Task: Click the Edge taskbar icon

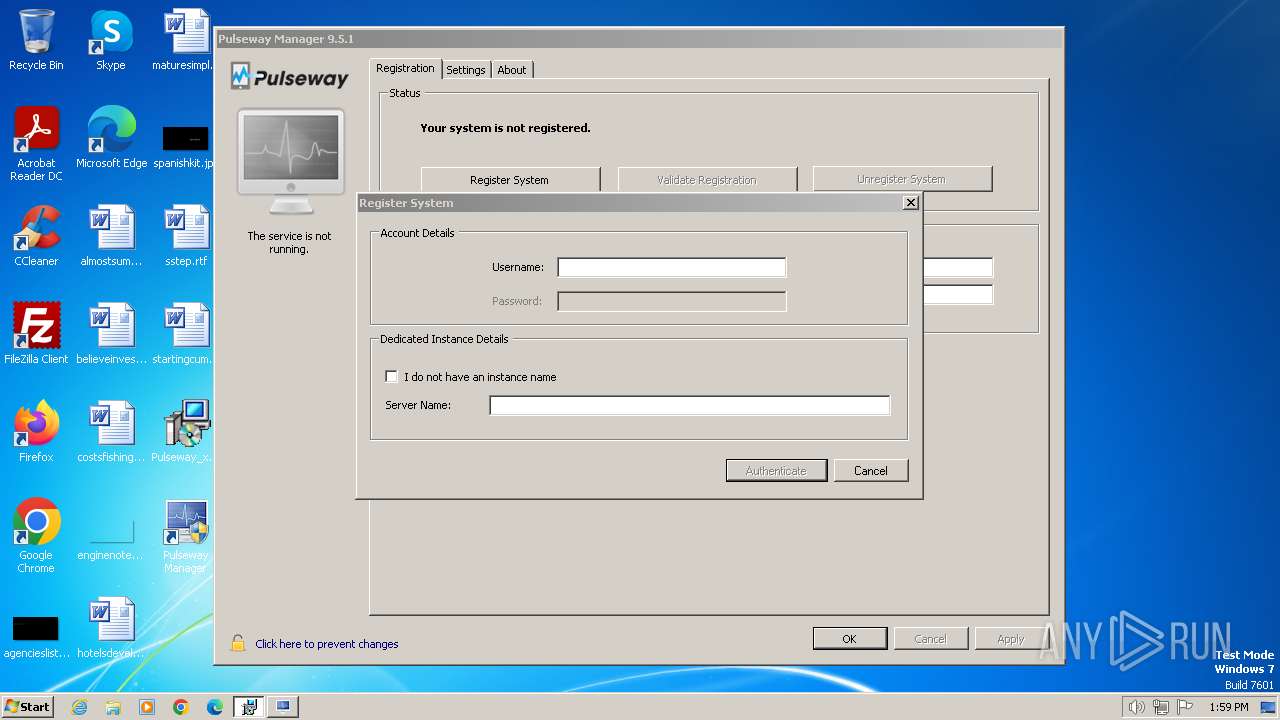Action: click(x=215, y=707)
